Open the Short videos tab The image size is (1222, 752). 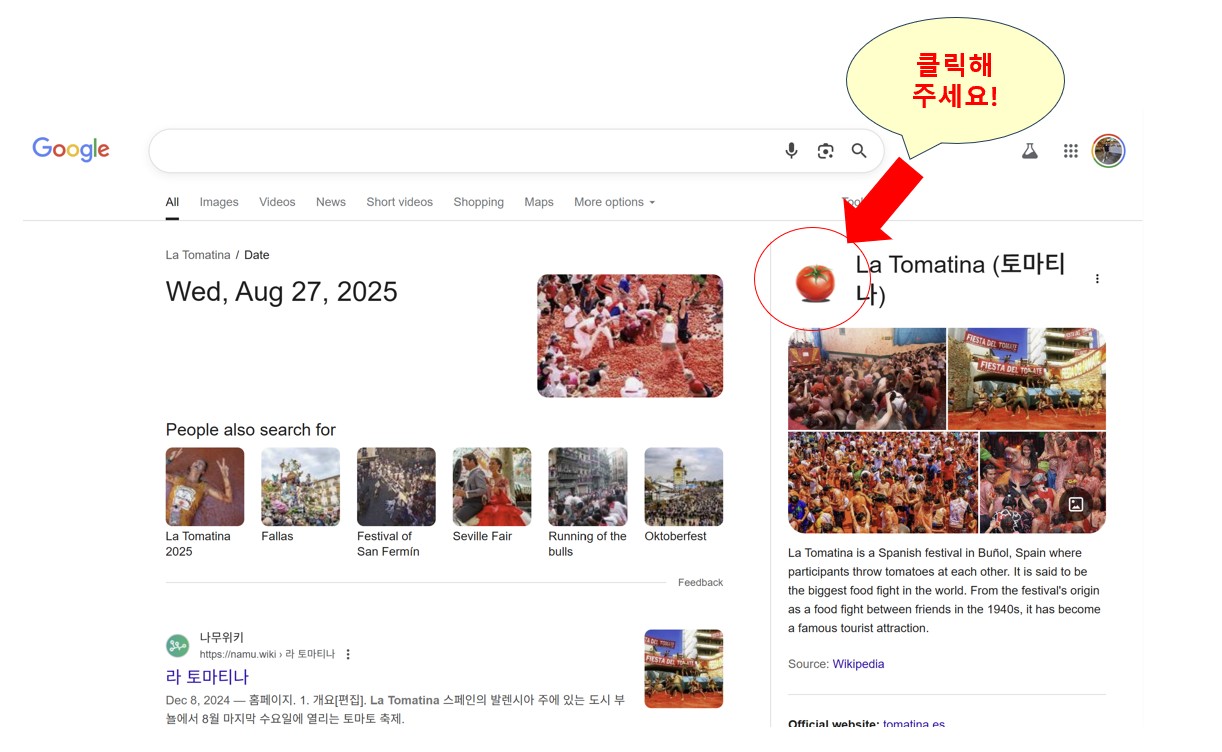click(x=400, y=202)
